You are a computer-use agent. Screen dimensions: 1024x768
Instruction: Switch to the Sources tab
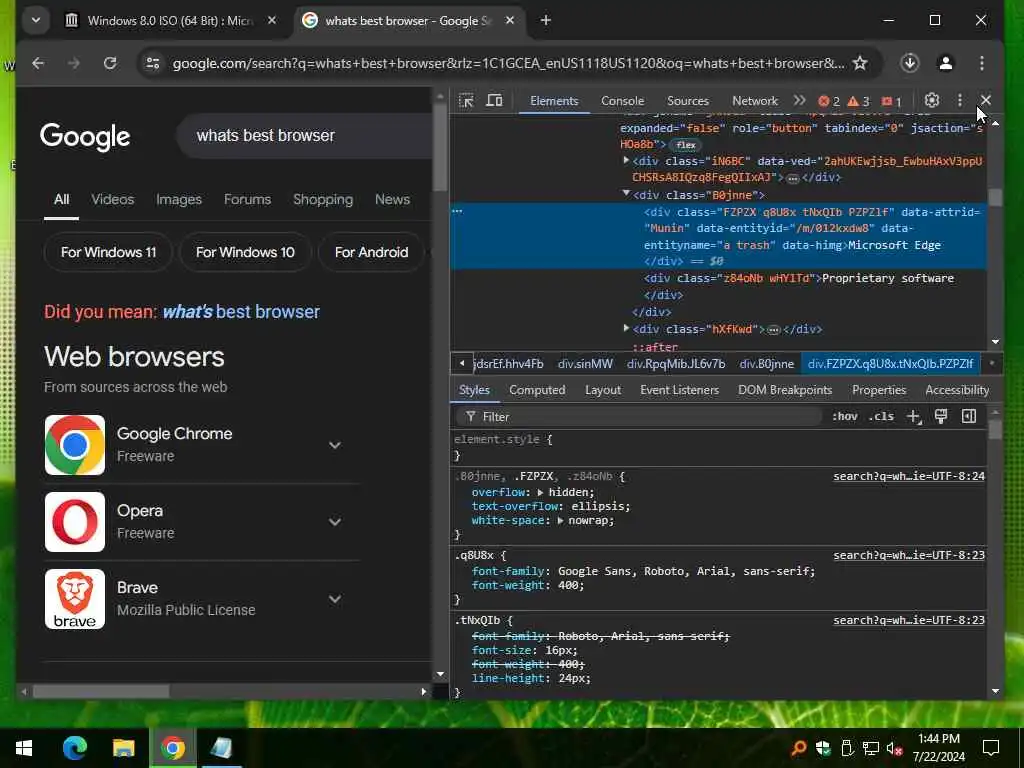click(688, 101)
